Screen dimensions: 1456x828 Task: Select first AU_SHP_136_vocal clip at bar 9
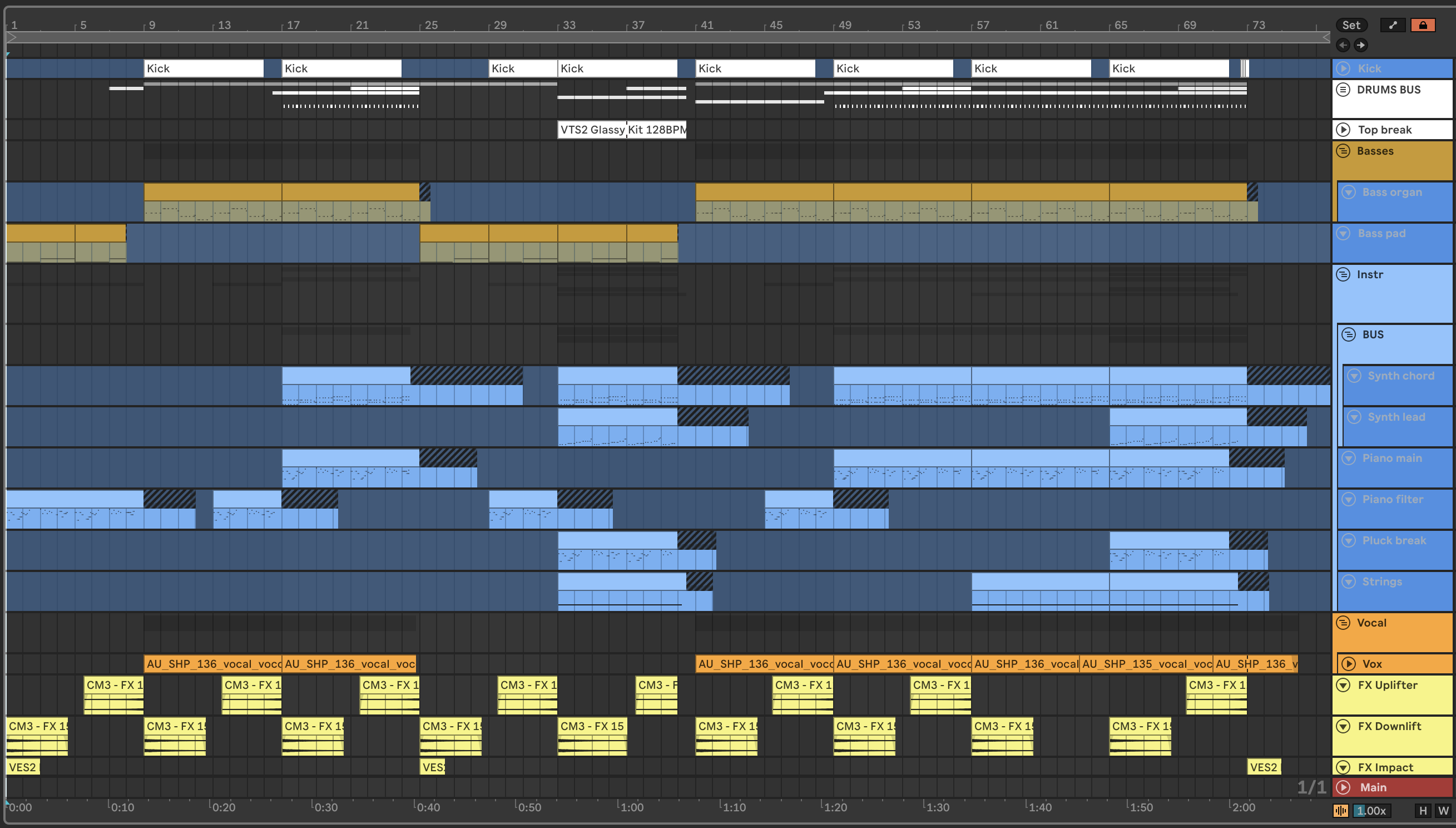click(213, 664)
